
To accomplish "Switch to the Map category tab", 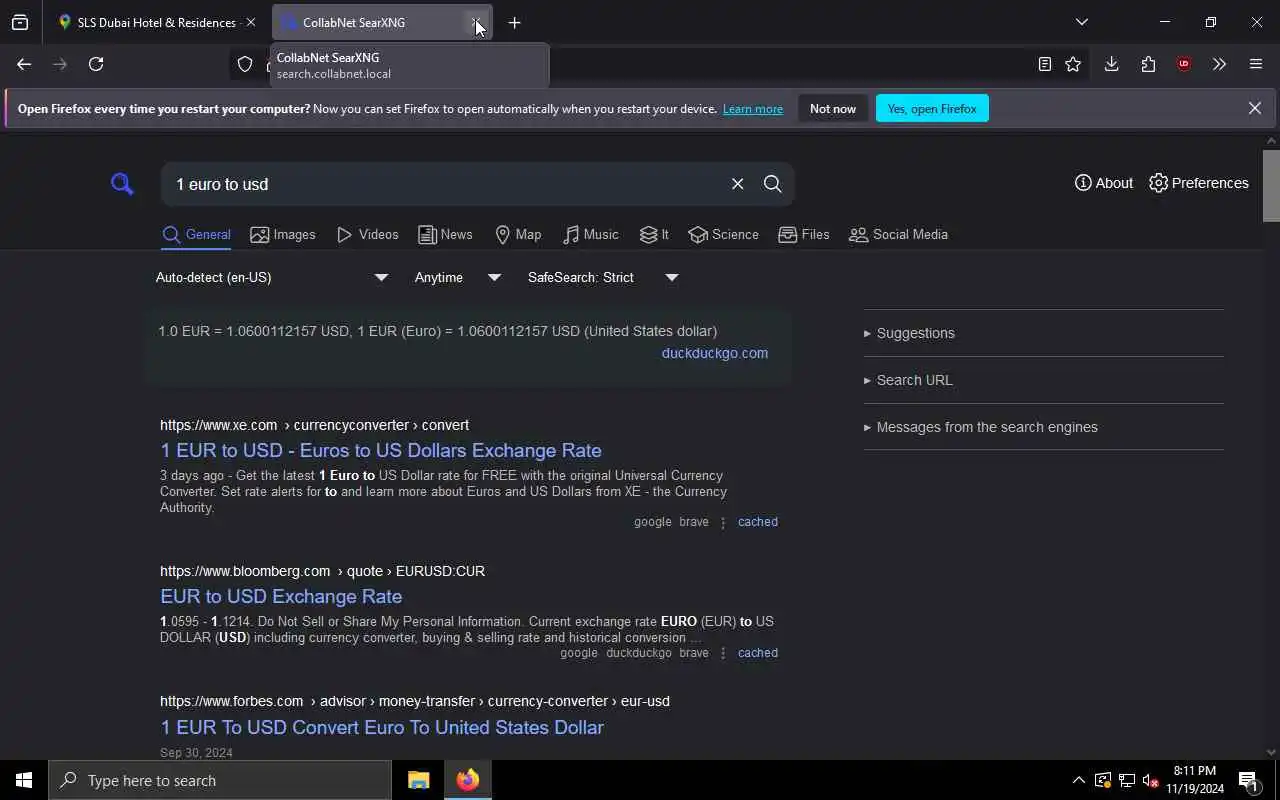I will (518, 234).
